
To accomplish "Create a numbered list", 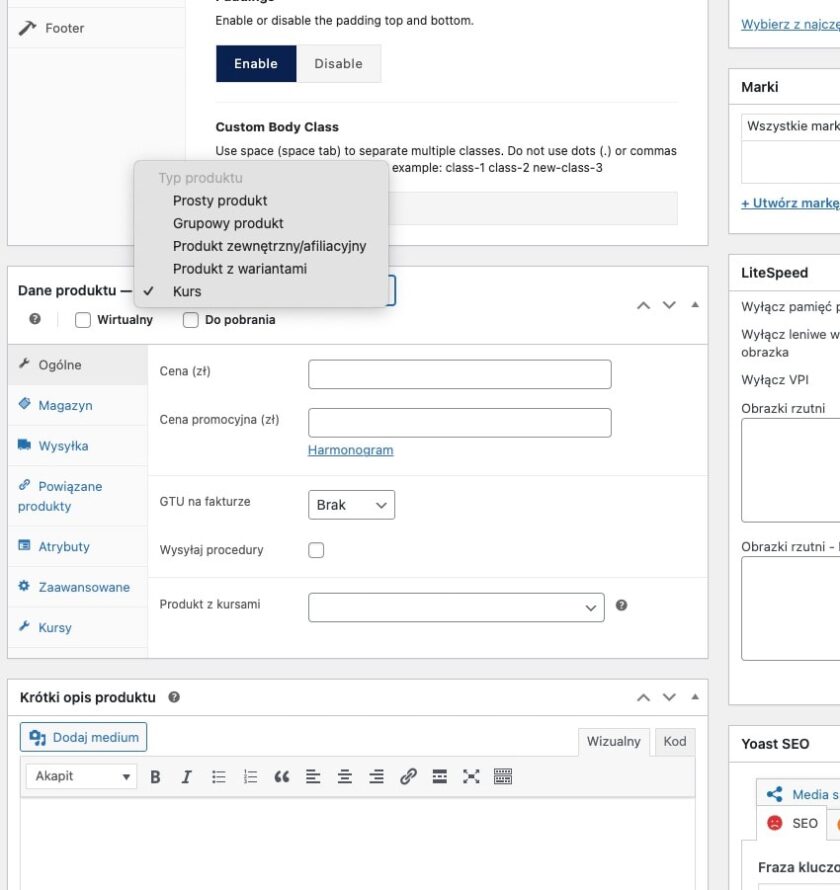I will (x=250, y=776).
